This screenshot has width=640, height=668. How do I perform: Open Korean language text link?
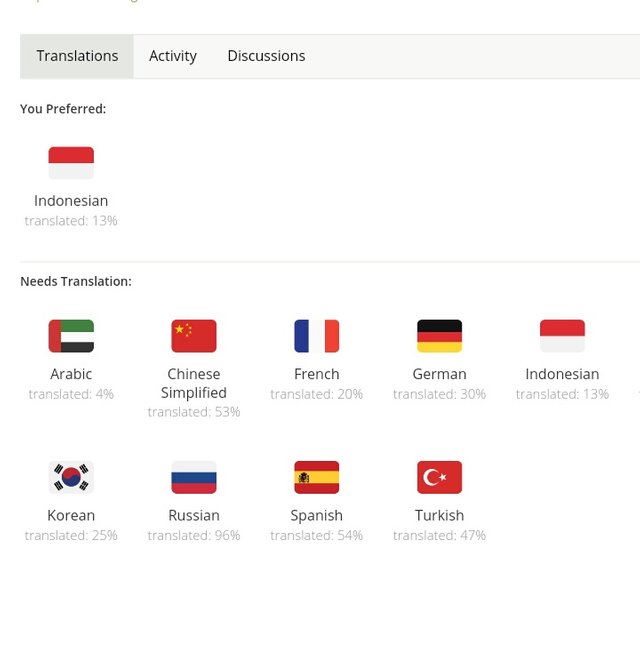click(71, 516)
